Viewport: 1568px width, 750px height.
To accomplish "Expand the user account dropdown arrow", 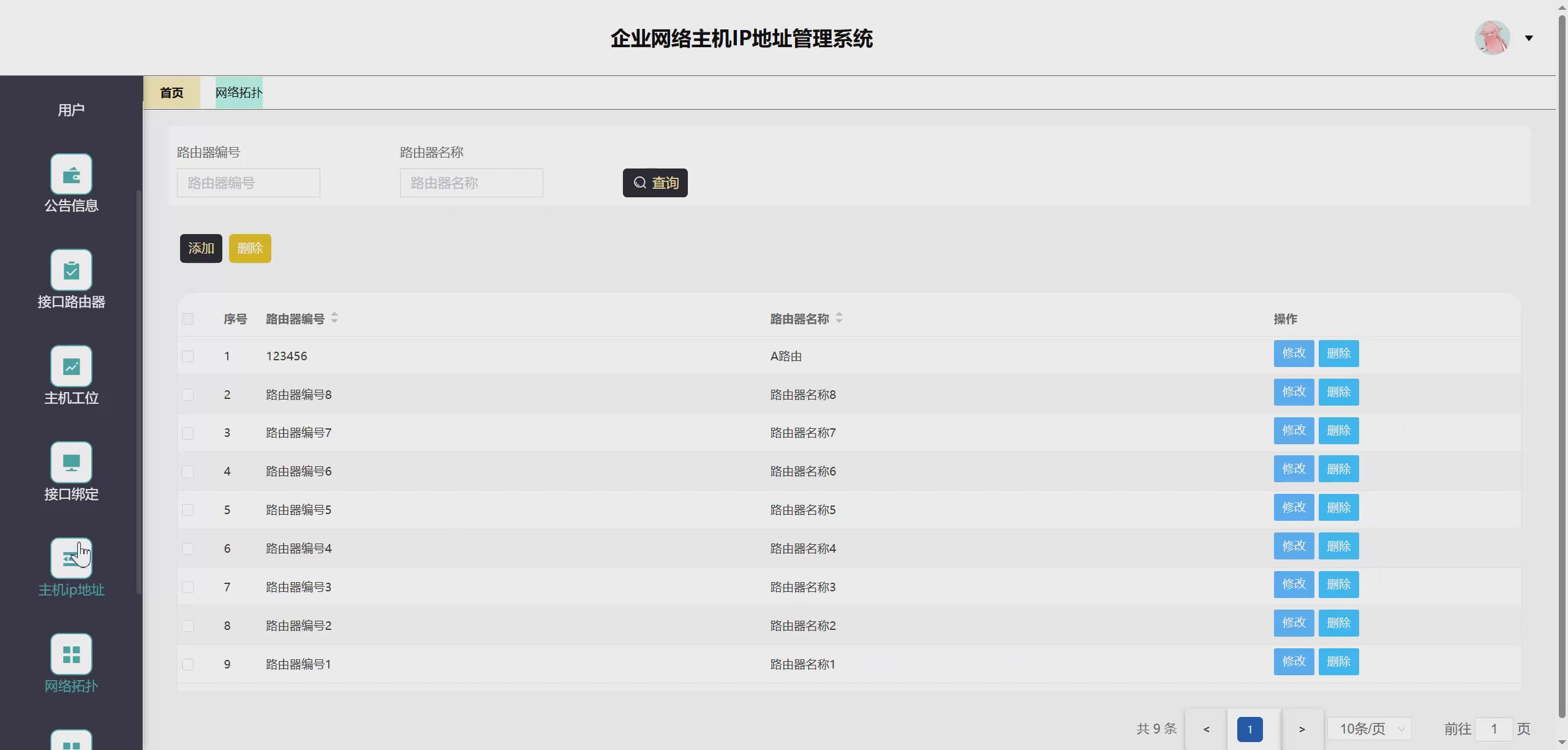I will point(1529,38).
